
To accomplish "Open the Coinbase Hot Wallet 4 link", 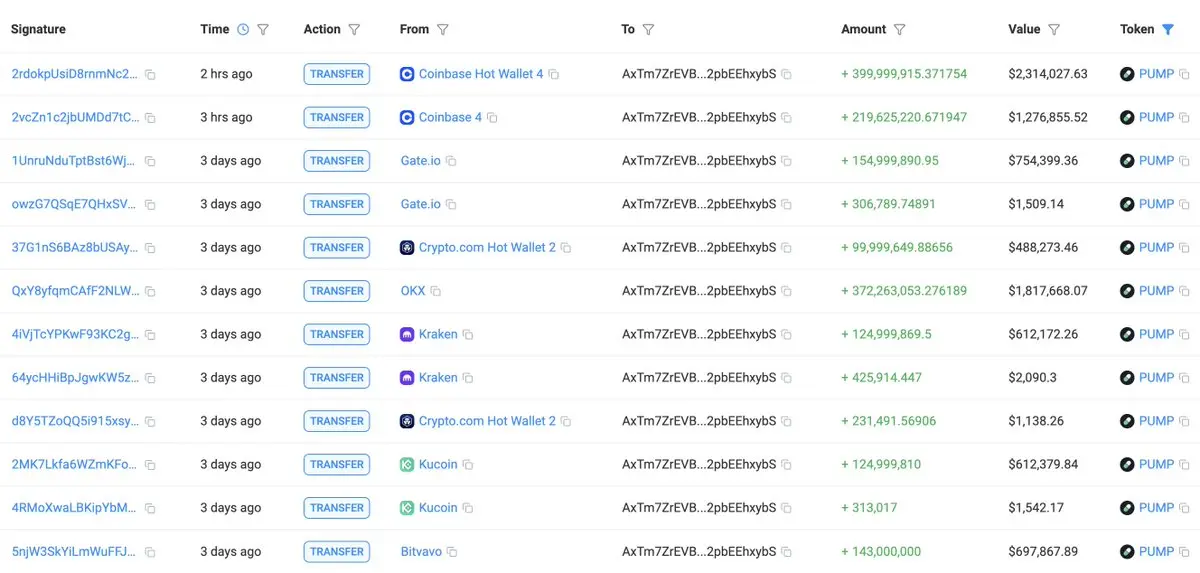I will point(481,74).
